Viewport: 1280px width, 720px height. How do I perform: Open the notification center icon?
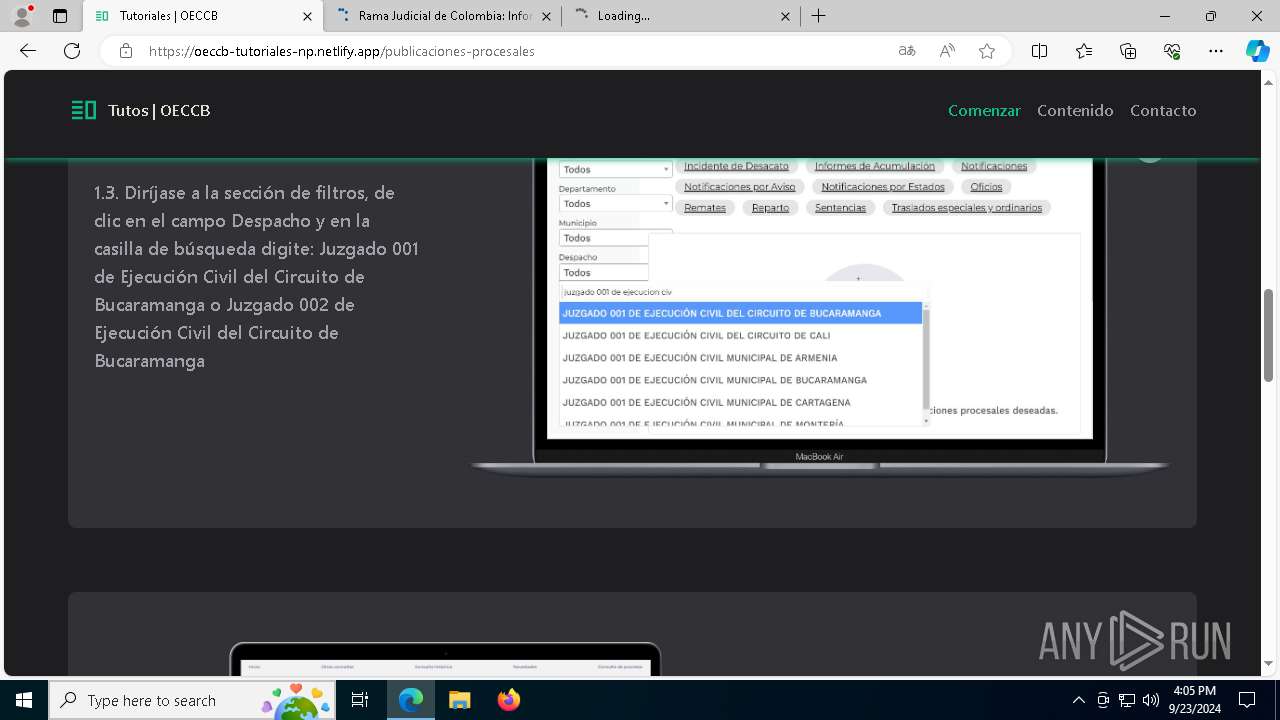pyautogui.click(x=1247, y=700)
